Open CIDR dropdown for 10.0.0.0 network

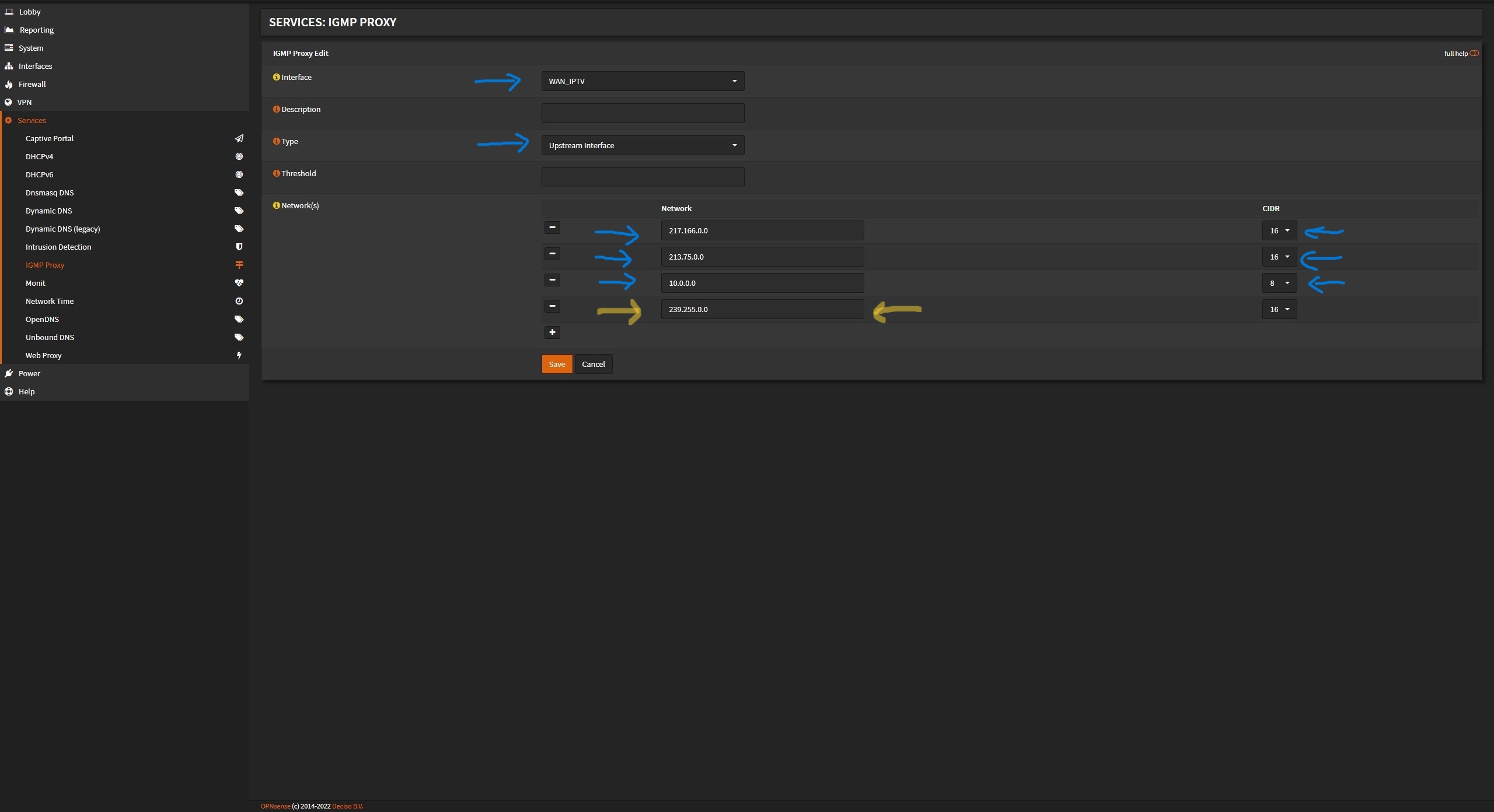(x=1279, y=283)
